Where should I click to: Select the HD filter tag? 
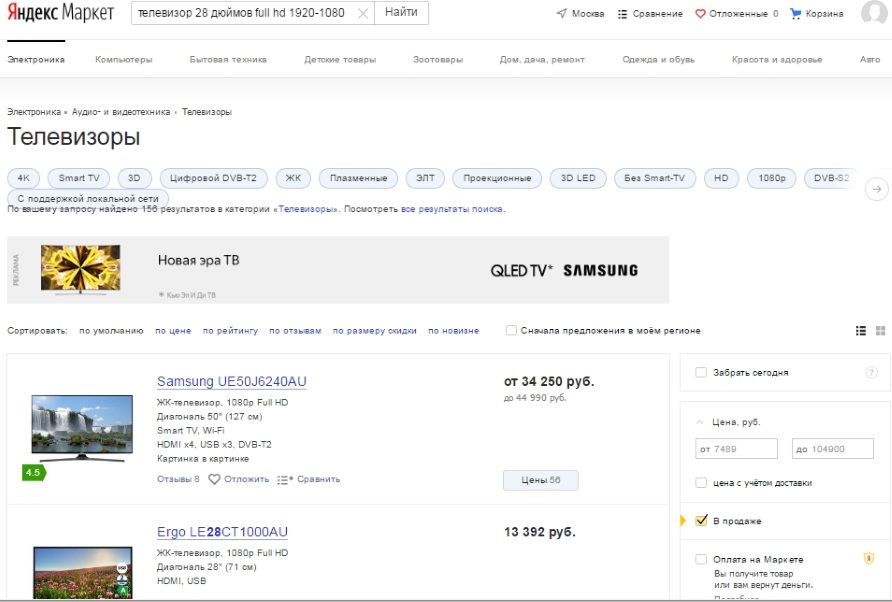(721, 178)
